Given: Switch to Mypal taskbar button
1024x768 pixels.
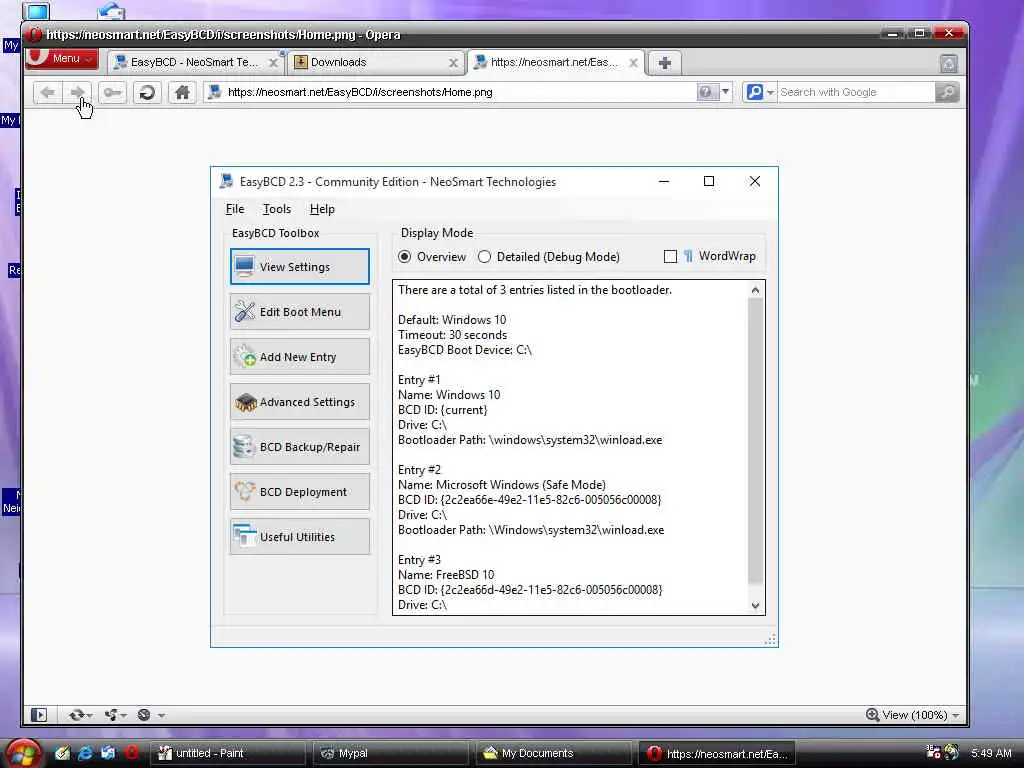Looking at the screenshot, I should 391,754.
